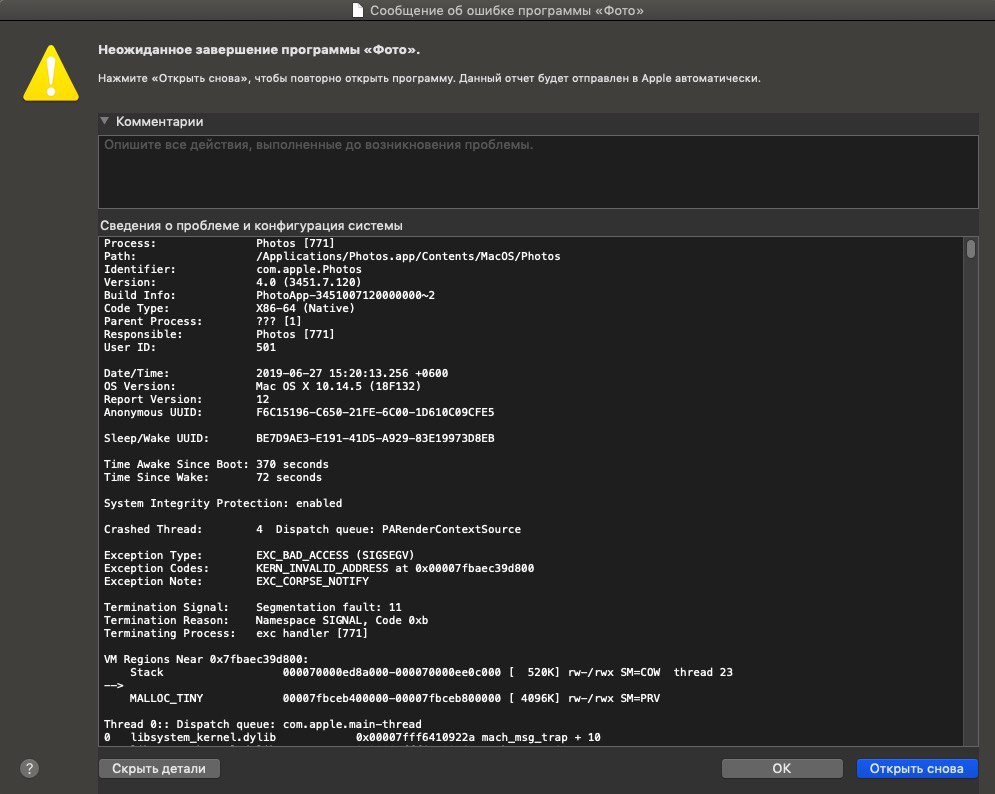Click KERN_INVALID_ADDRESS exception codes line
The width and height of the screenshot is (995, 794).
[319, 568]
